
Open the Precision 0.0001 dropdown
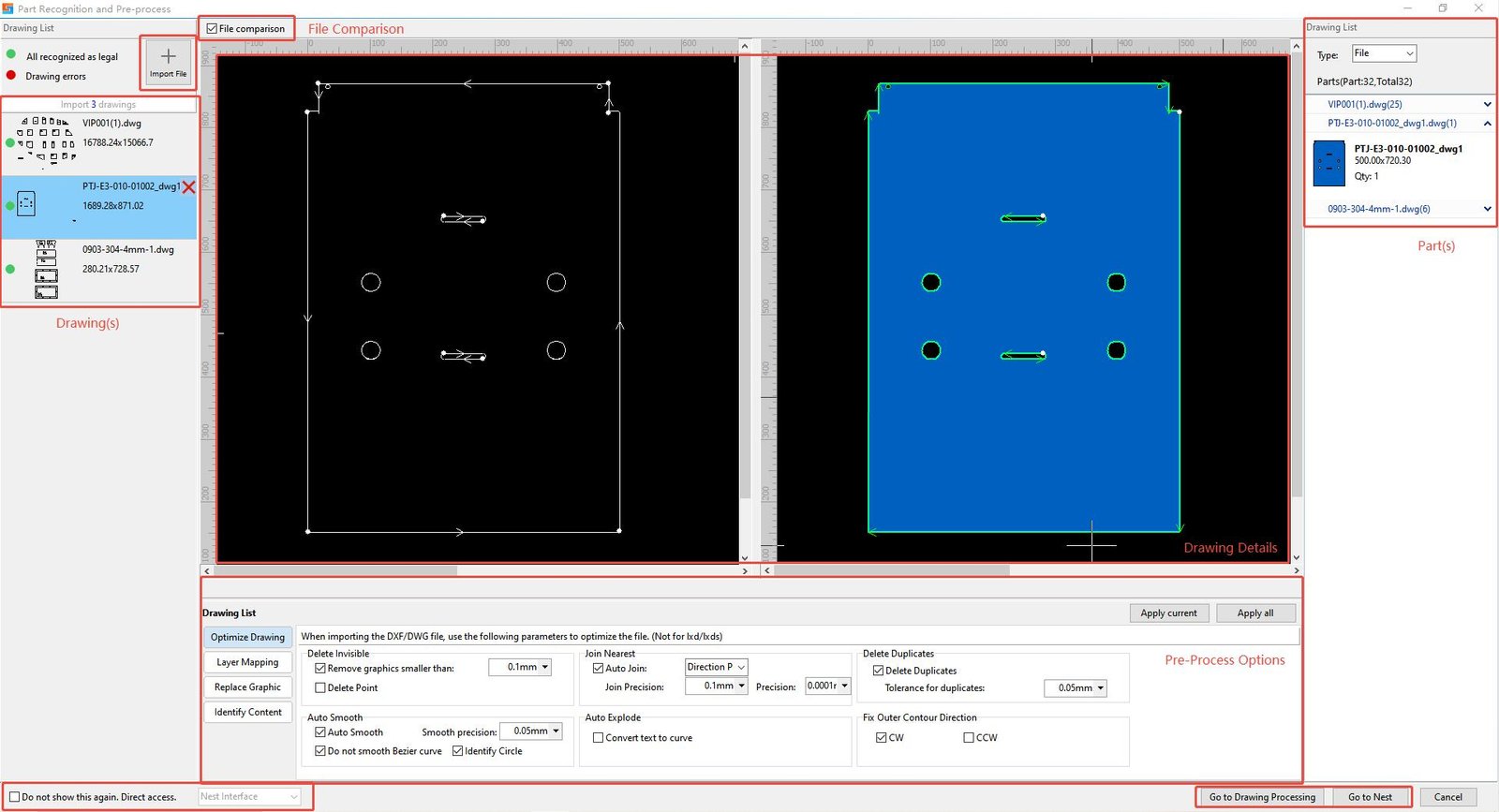(827, 686)
